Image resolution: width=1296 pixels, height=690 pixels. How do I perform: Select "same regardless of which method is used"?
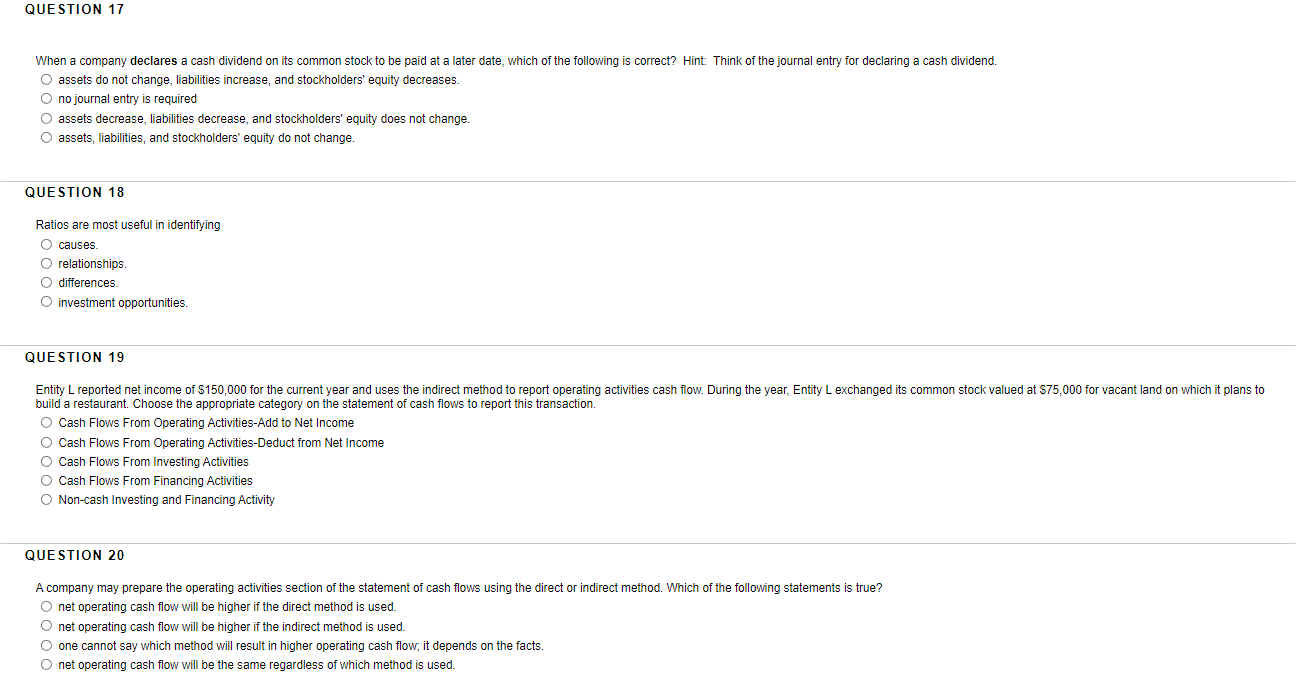click(x=46, y=664)
